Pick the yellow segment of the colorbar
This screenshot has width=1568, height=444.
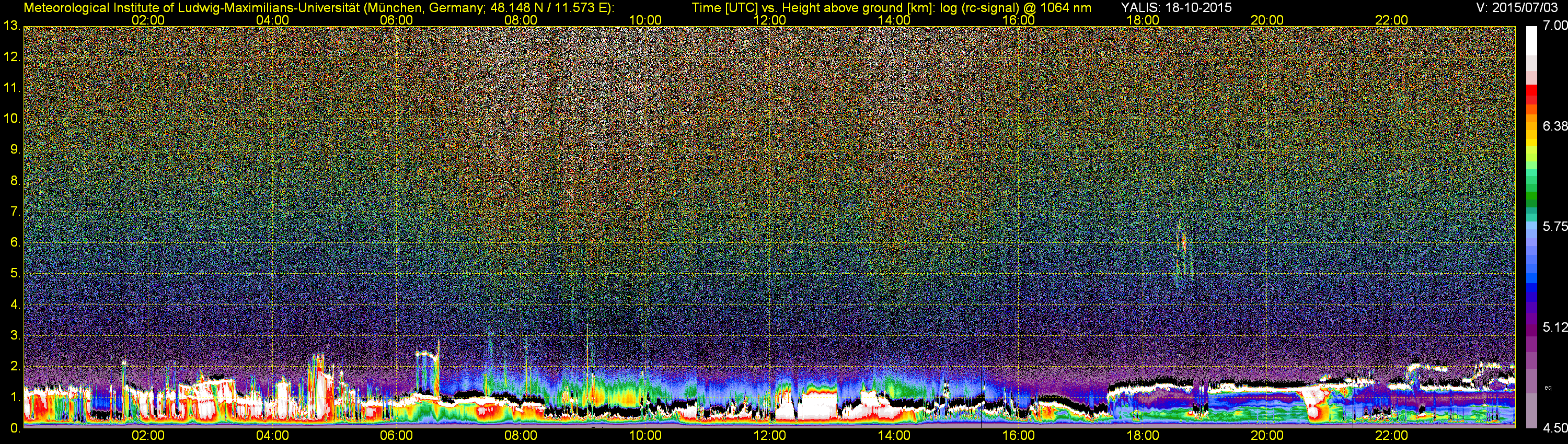pos(1531,141)
